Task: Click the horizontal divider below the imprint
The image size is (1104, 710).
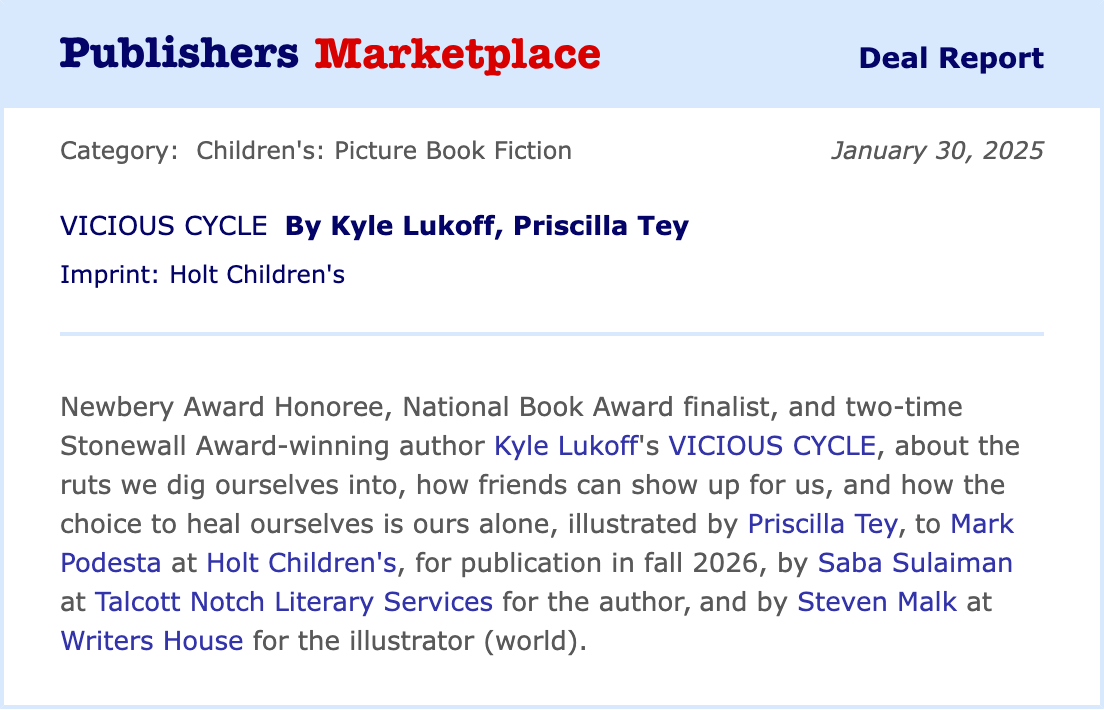Action: coord(551,333)
